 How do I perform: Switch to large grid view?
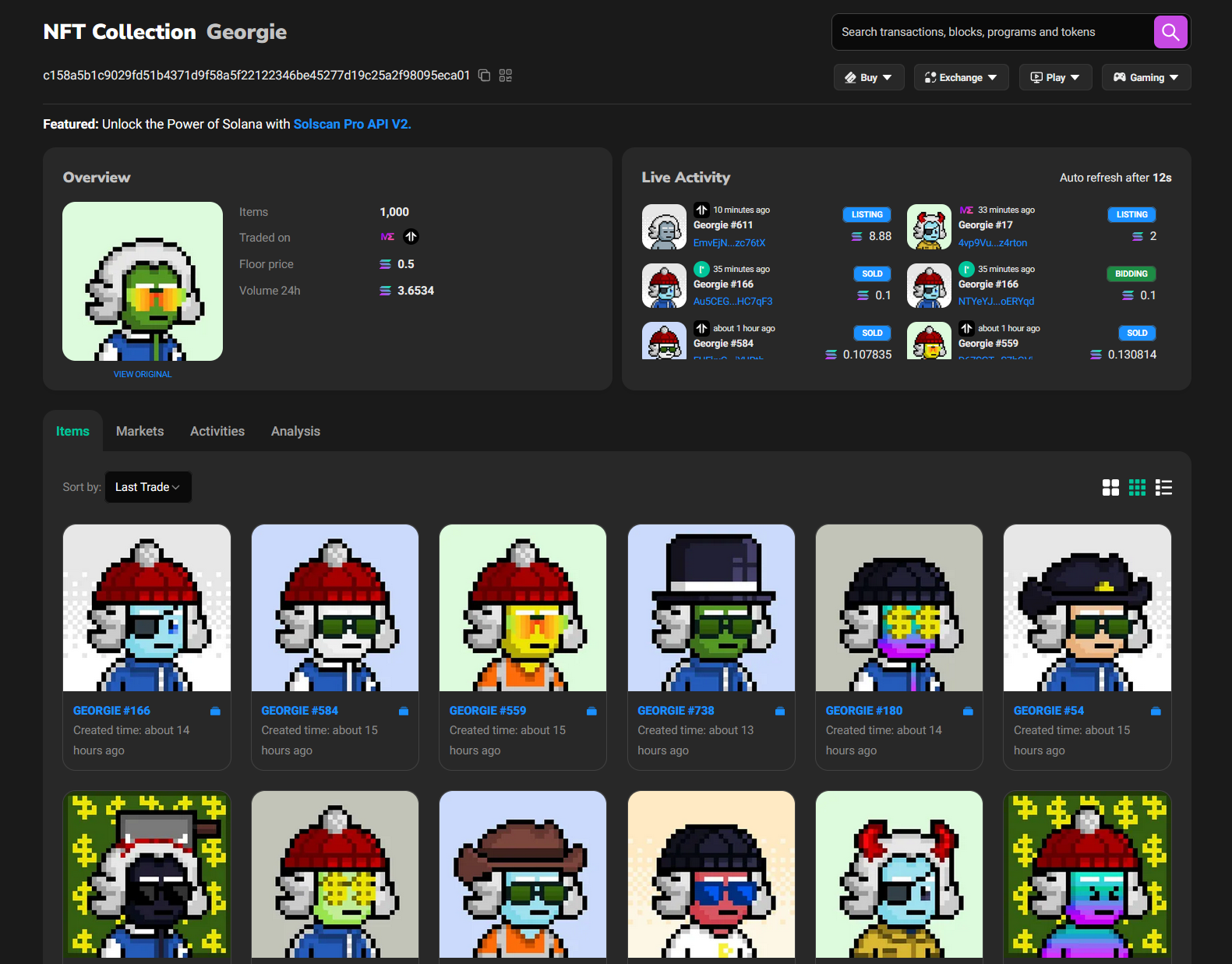coord(1110,488)
